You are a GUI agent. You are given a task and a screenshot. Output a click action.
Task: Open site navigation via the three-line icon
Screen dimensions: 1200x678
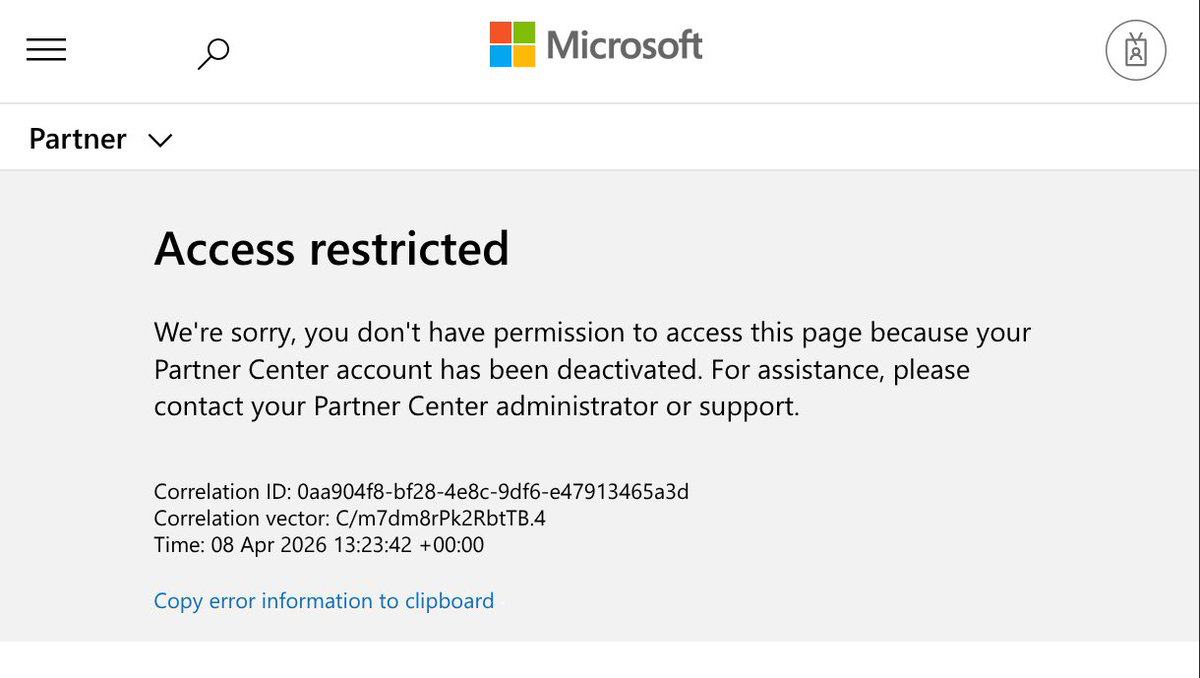(x=47, y=50)
